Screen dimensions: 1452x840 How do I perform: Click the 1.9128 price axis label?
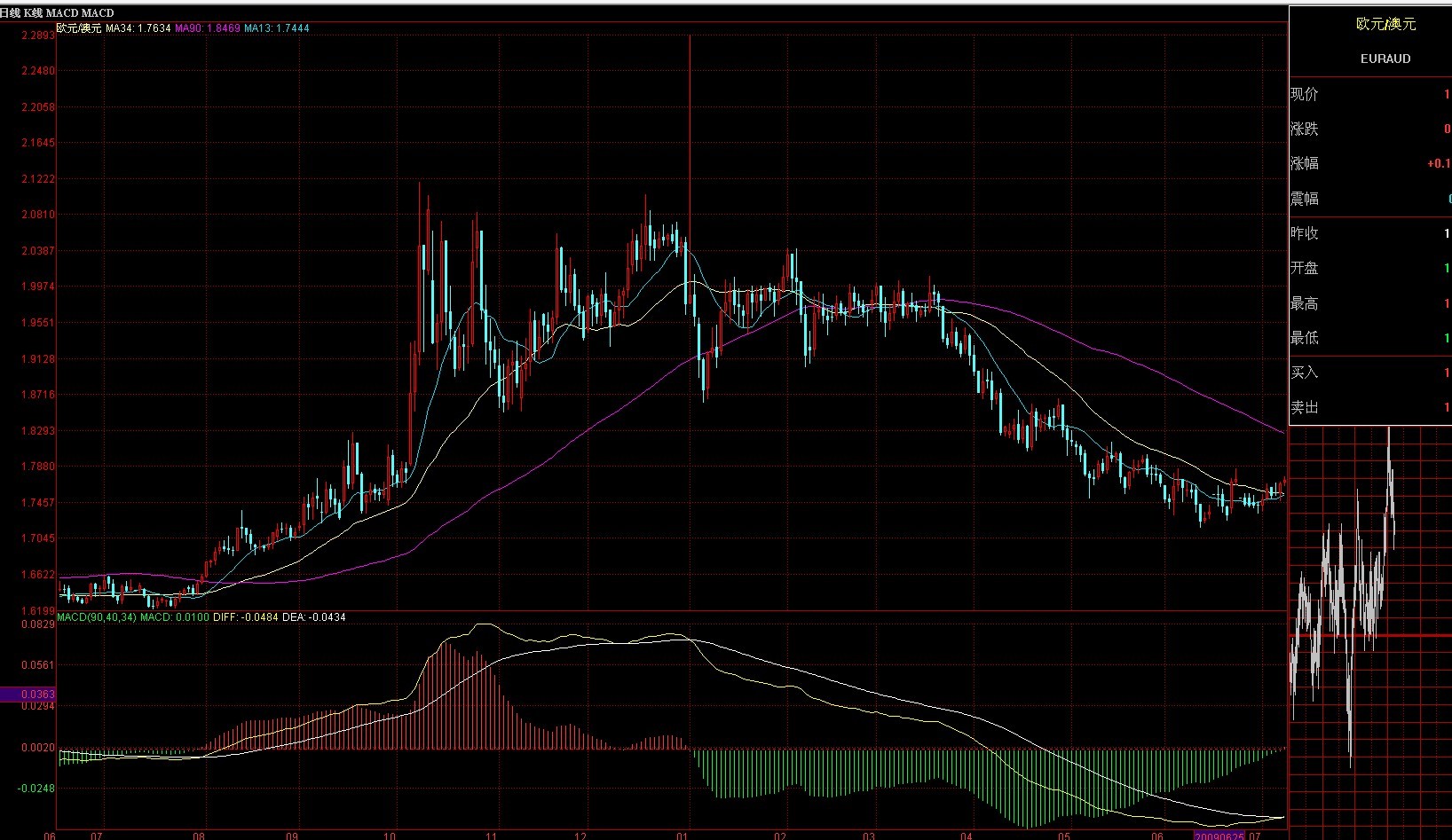(x=38, y=359)
